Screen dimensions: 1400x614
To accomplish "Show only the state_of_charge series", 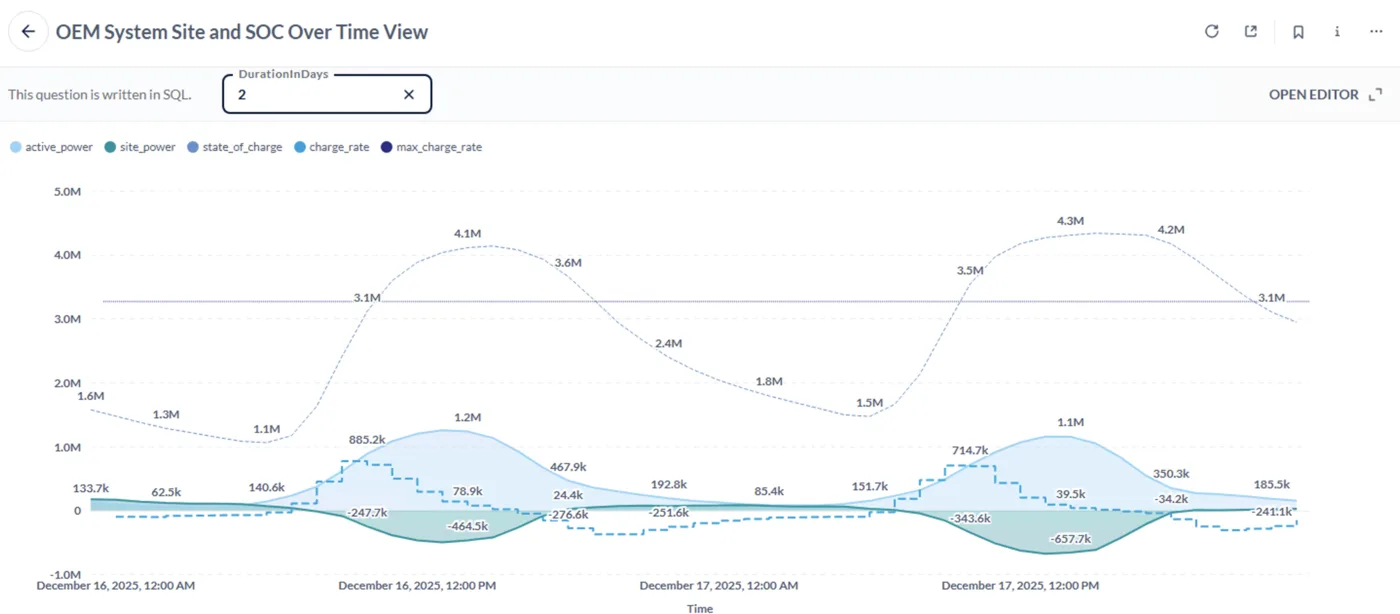I will tap(234, 146).
